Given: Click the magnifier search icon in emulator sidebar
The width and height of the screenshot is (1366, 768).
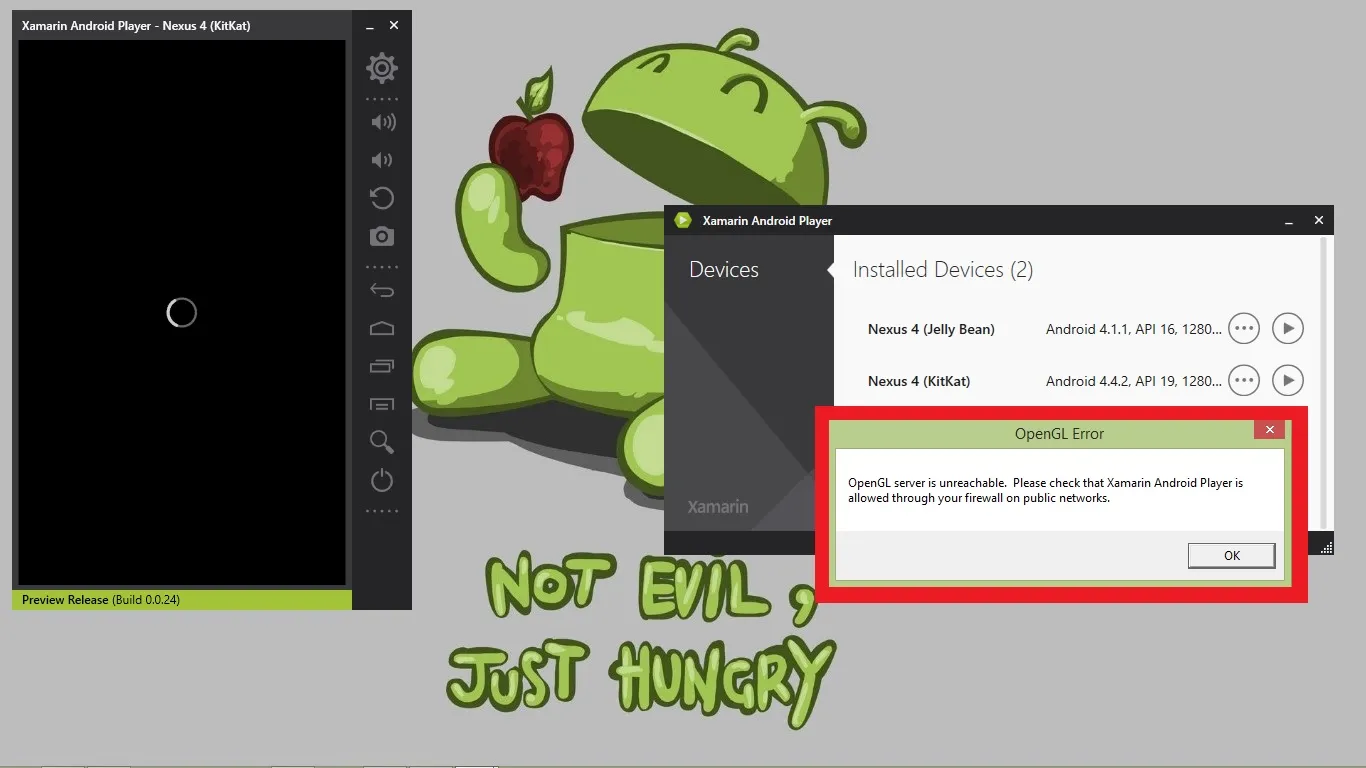Looking at the screenshot, I should pos(382,442).
